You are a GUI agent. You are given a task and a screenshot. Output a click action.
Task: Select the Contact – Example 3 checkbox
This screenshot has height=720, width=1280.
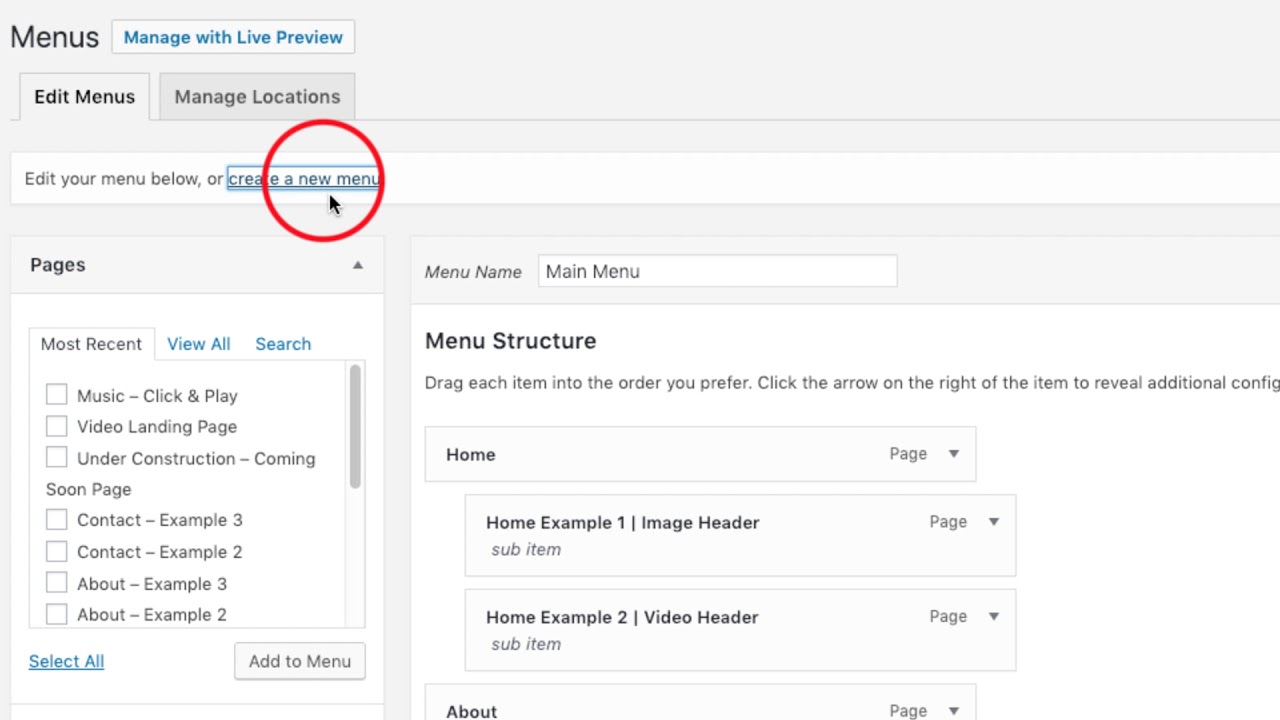pos(57,520)
